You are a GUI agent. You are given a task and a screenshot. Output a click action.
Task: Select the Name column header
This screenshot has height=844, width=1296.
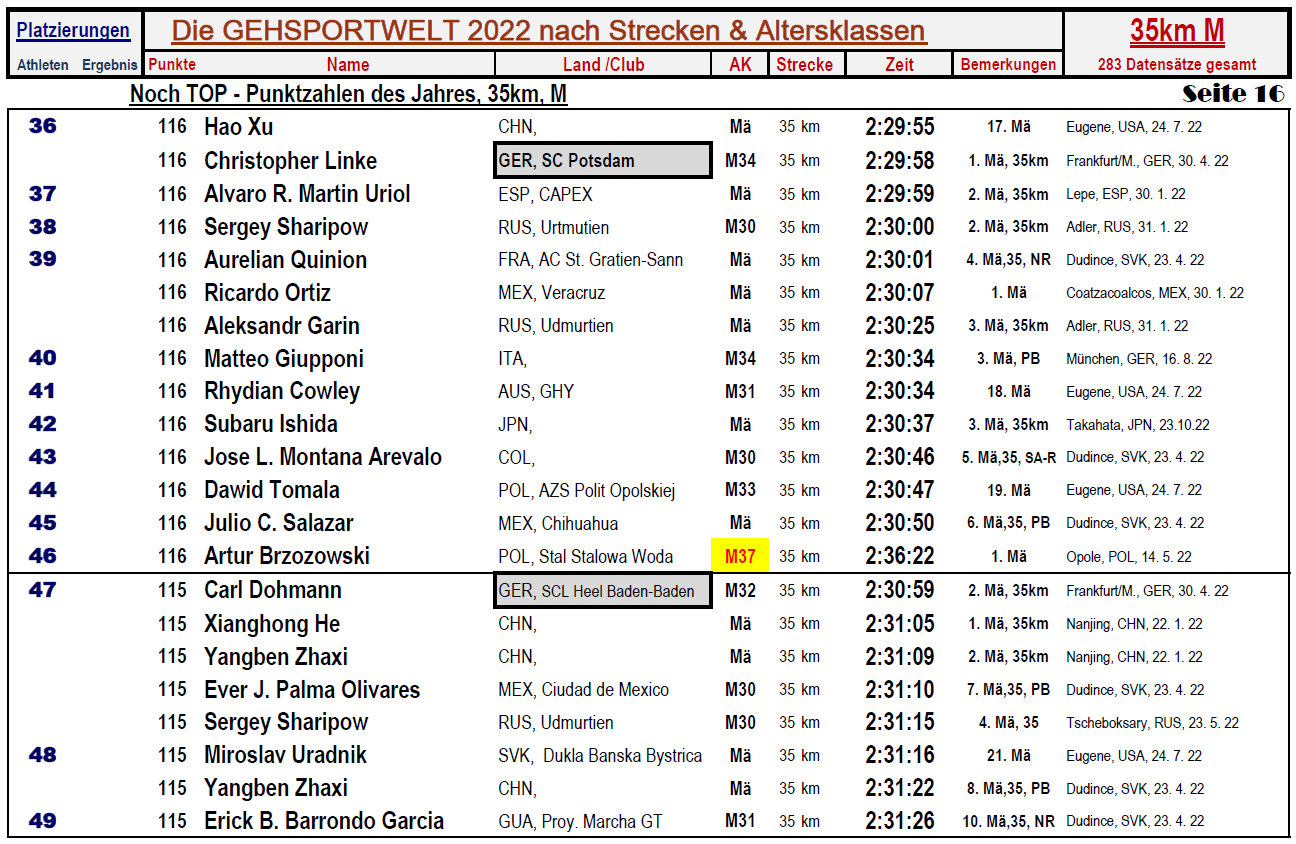pyautogui.click(x=348, y=65)
